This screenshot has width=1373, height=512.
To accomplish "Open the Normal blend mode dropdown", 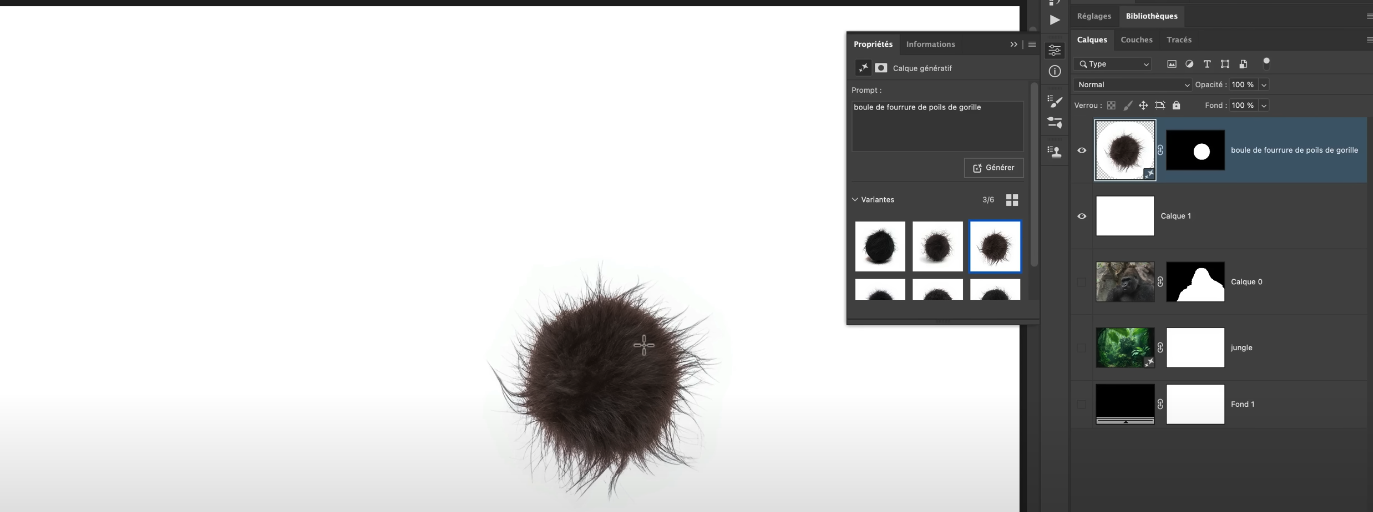I will pyautogui.click(x=1133, y=85).
